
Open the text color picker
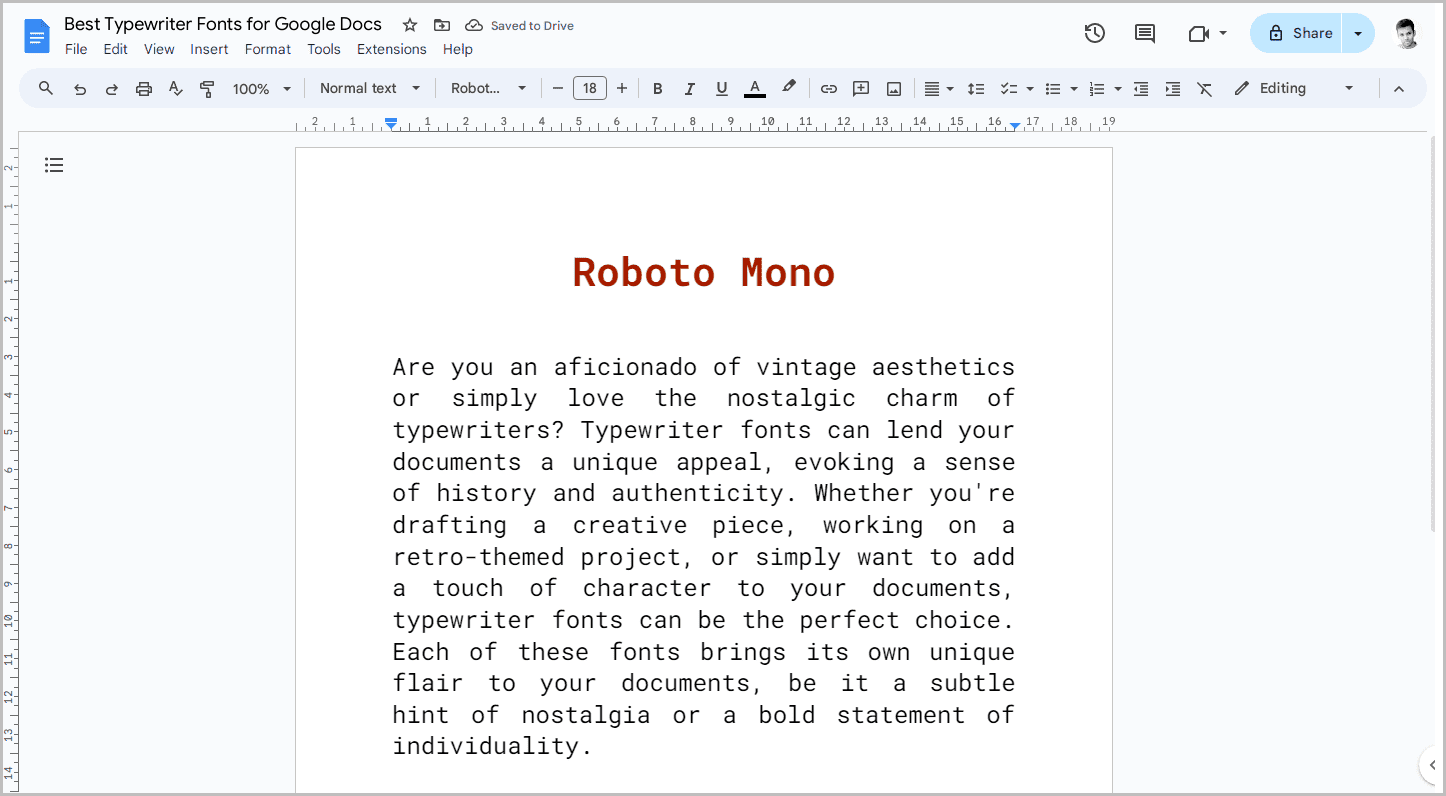tap(755, 88)
